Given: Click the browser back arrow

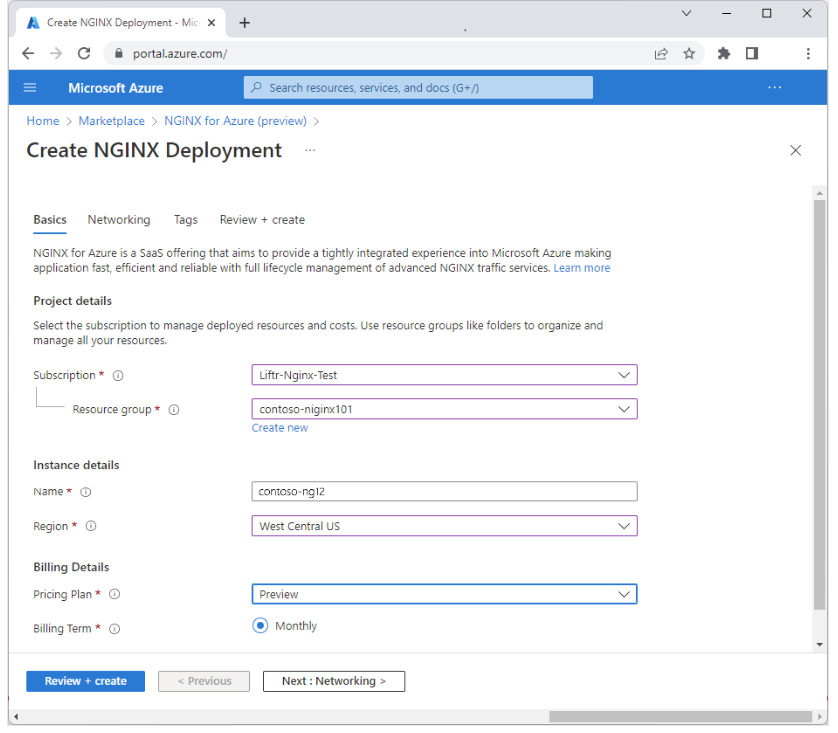Looking at the screenshot, I should pos(27,53).
